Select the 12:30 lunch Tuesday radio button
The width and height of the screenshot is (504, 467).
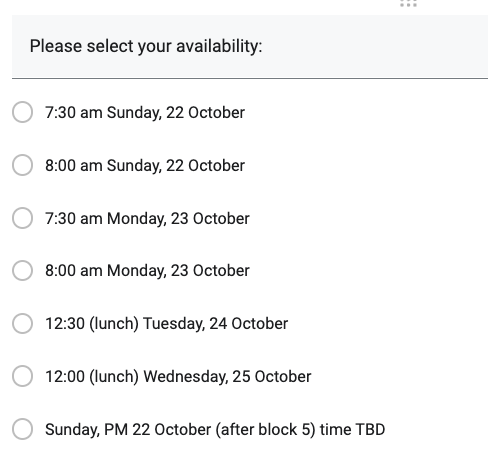pyautogui.click(x=22, y=323)
